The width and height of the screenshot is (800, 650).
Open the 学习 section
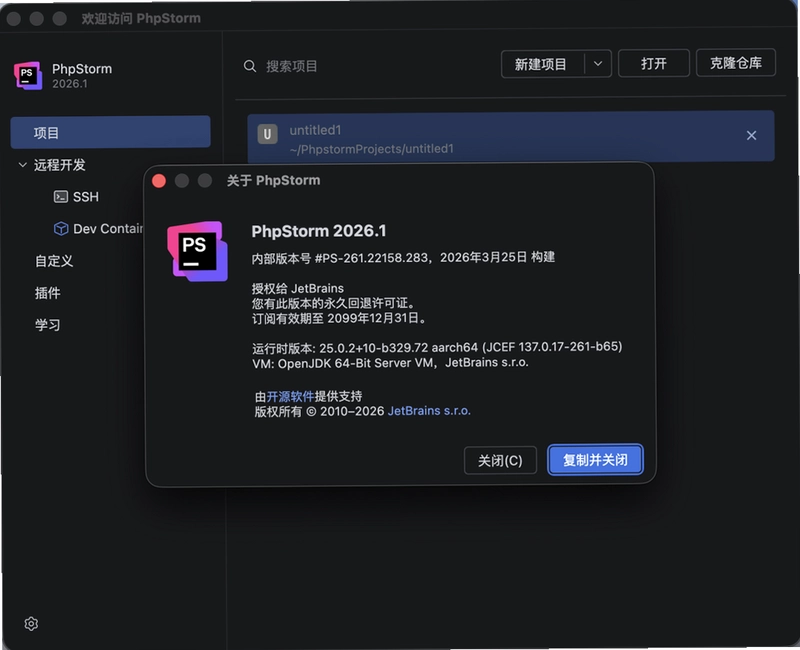47,325
